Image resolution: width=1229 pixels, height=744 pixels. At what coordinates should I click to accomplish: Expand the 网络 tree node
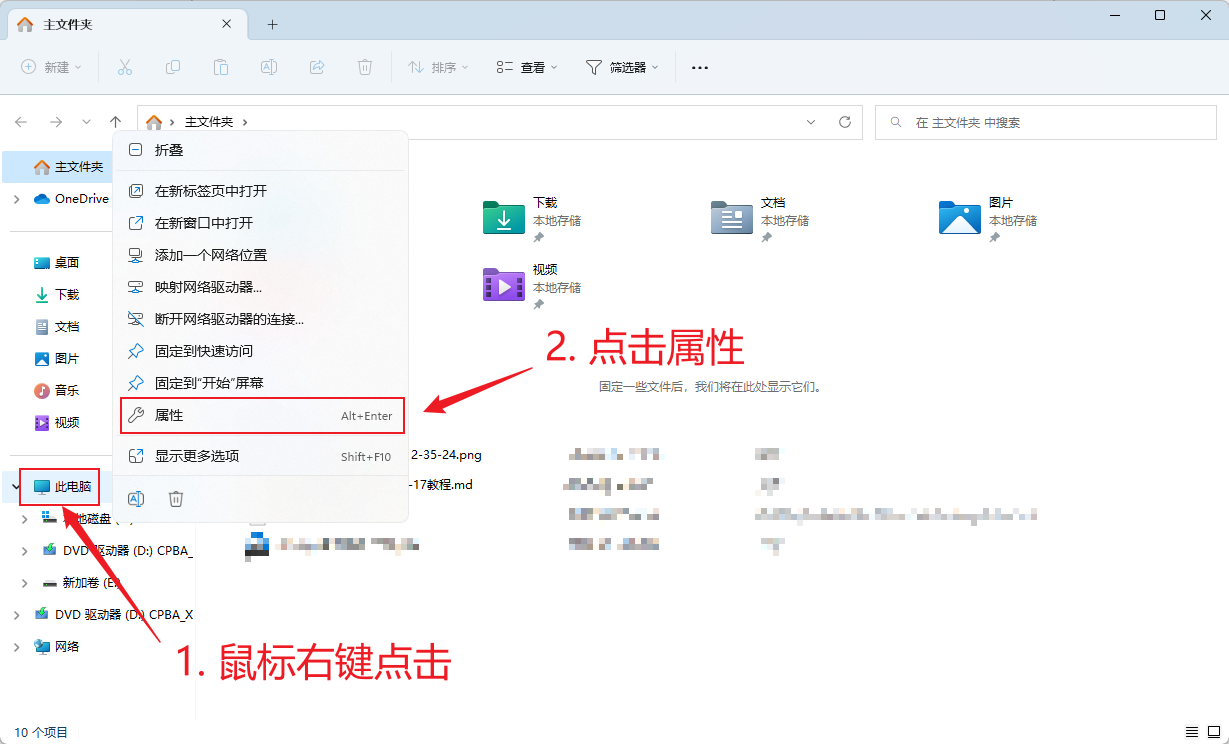16,647
